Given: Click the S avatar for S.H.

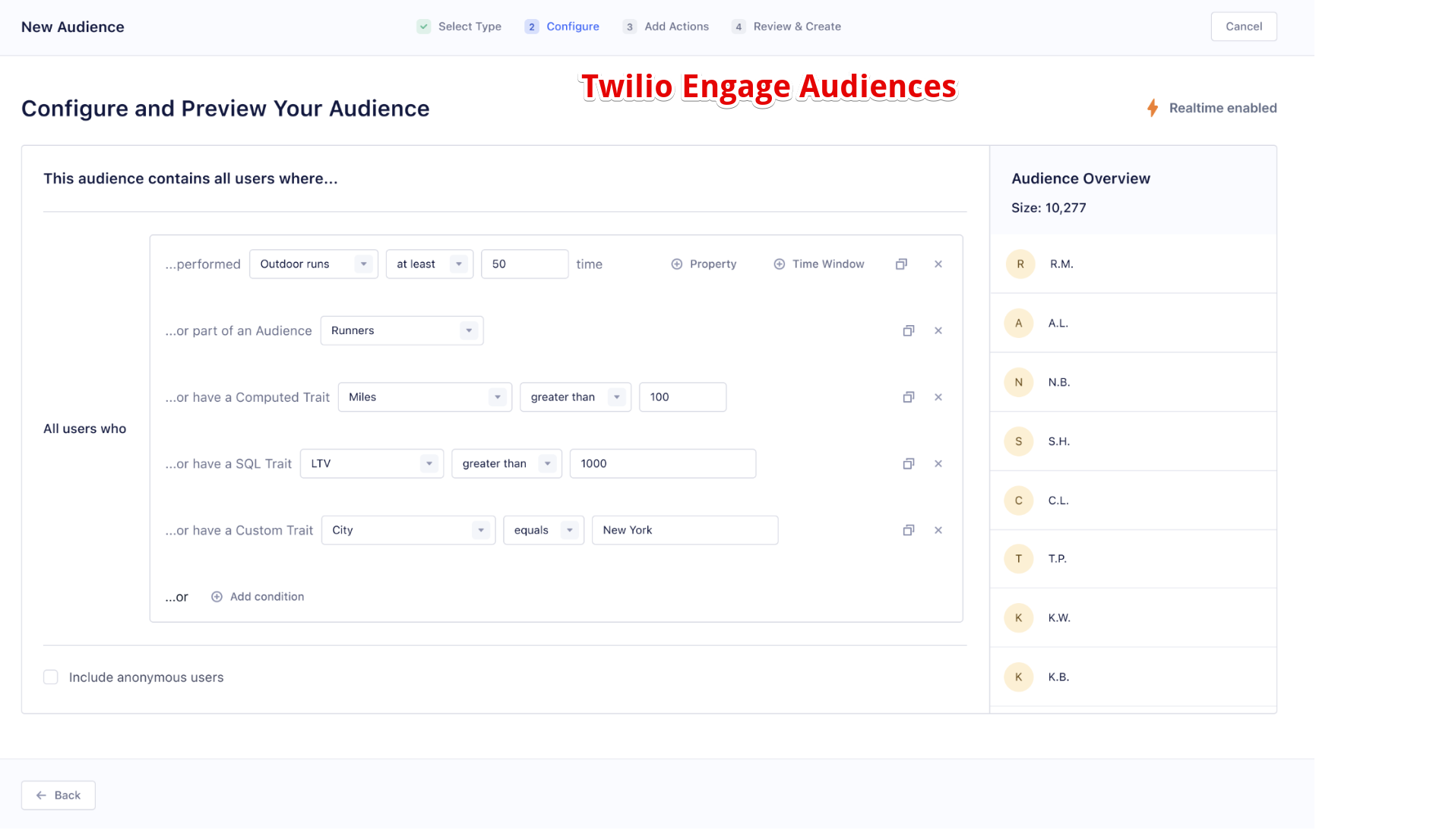Looking at the screenshot, I should pos(1019,441).
